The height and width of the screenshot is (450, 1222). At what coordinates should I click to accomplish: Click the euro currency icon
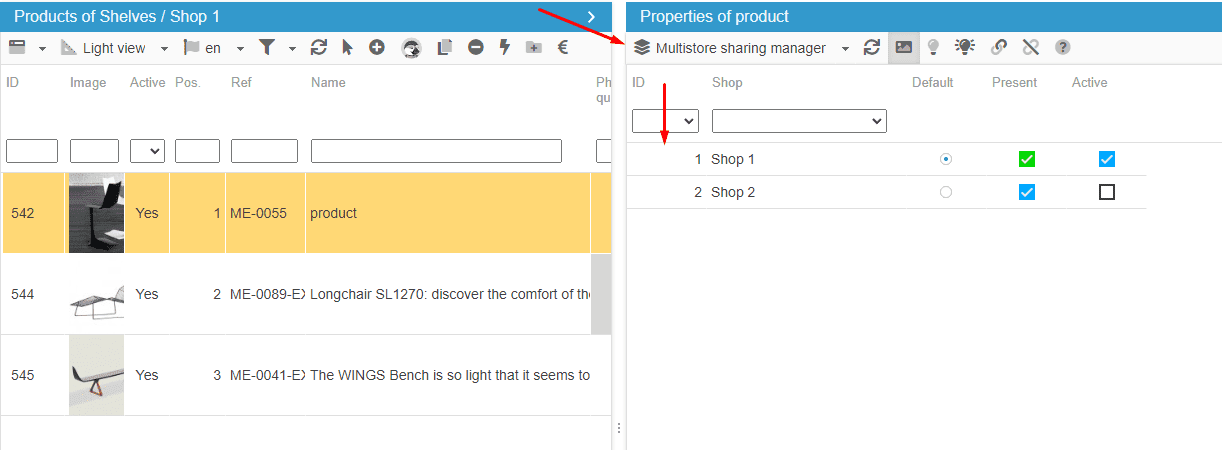563,47
